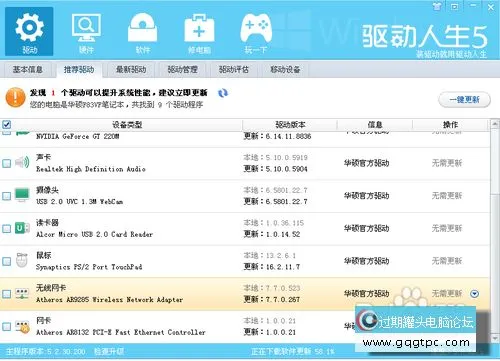Screen dimensions: 500x361
Task: Click the 驱动版本 column header
Action: [x=290, y=125]
